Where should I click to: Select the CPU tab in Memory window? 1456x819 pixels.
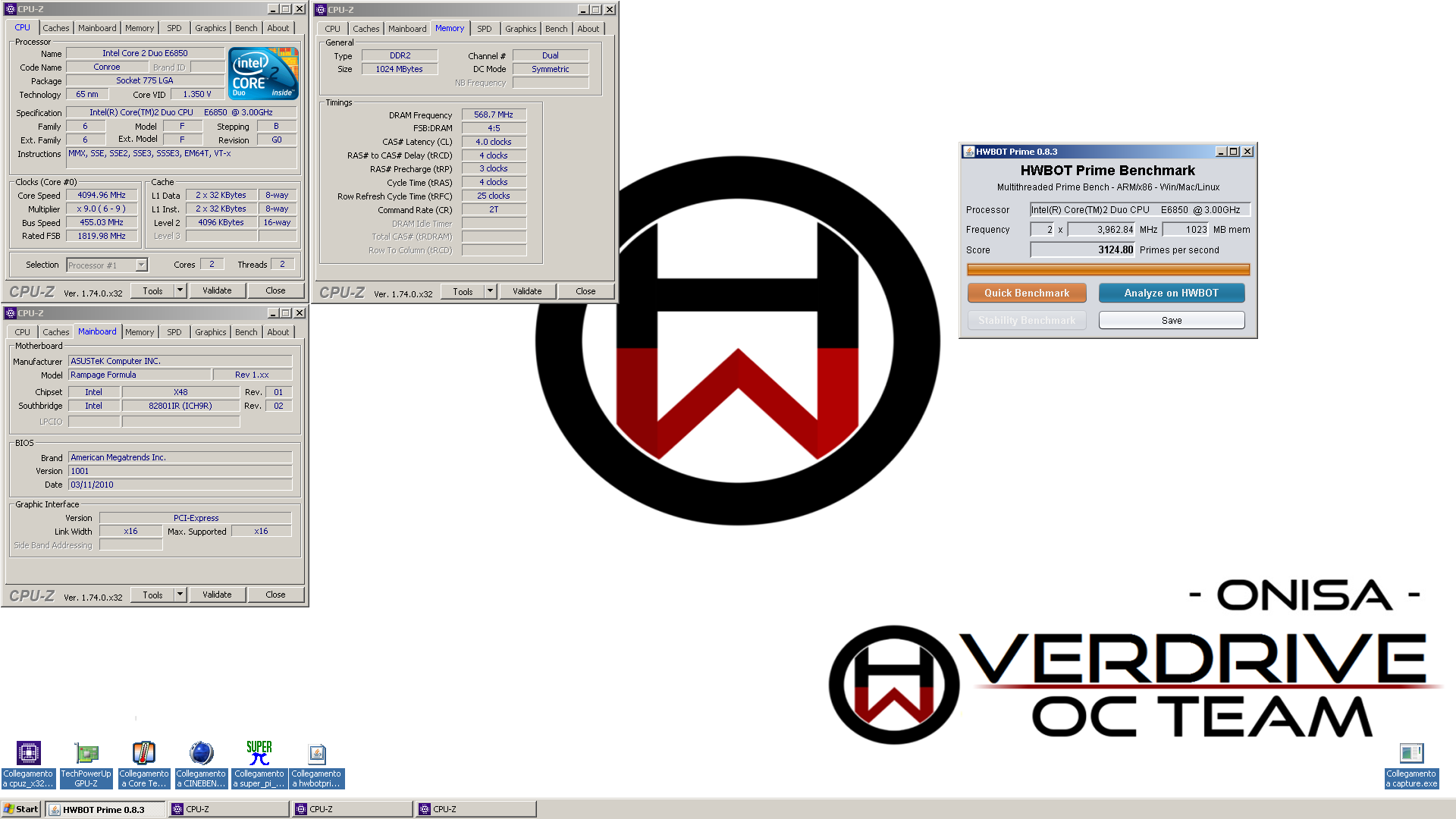click(x=332, y=29)
